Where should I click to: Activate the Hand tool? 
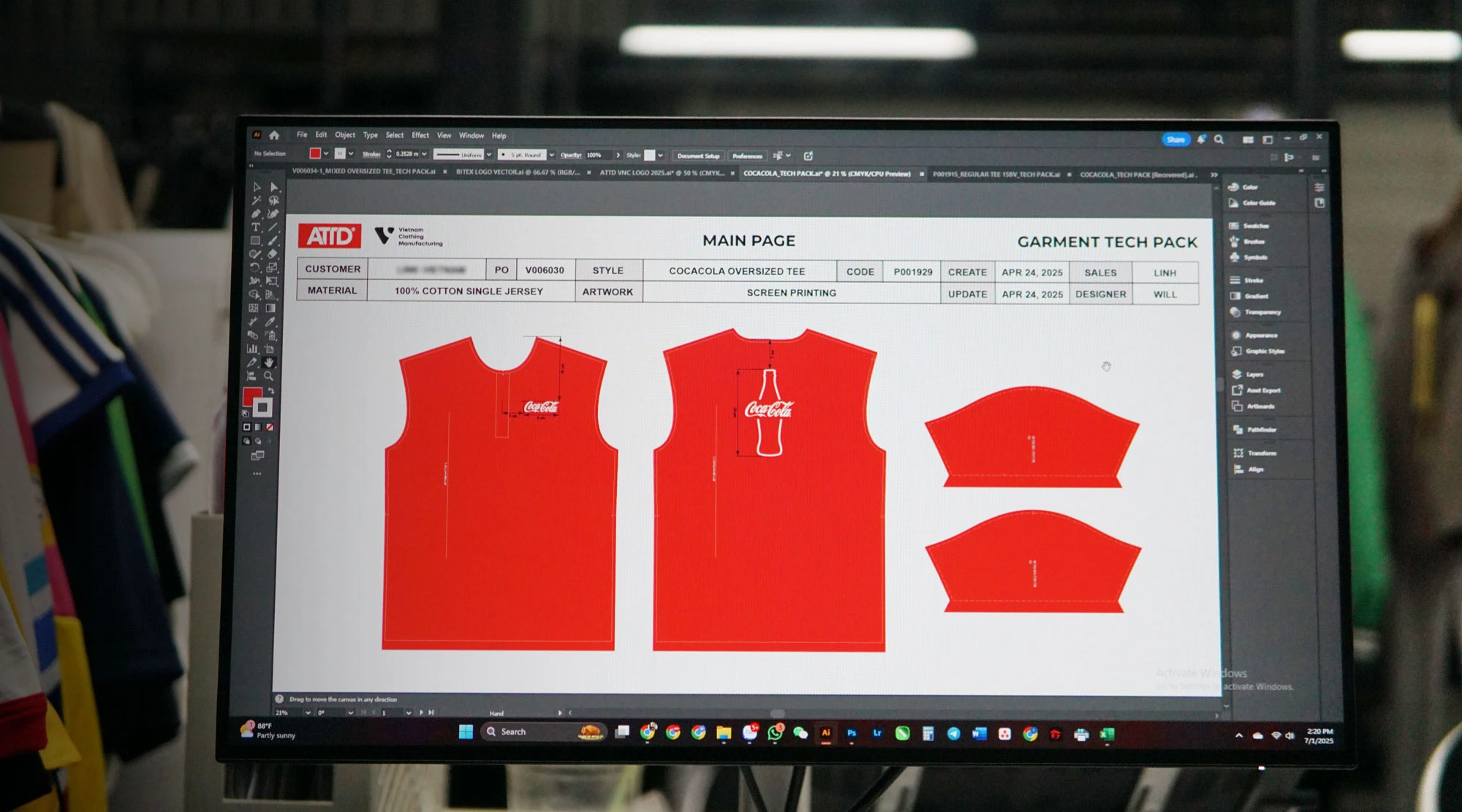point(269,363)
